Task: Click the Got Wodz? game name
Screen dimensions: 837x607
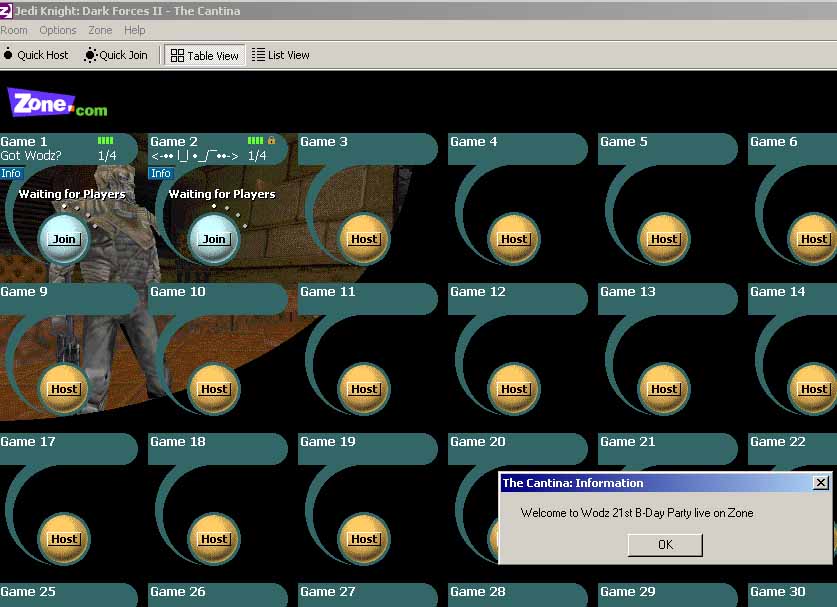Action: tap(30, 155)
